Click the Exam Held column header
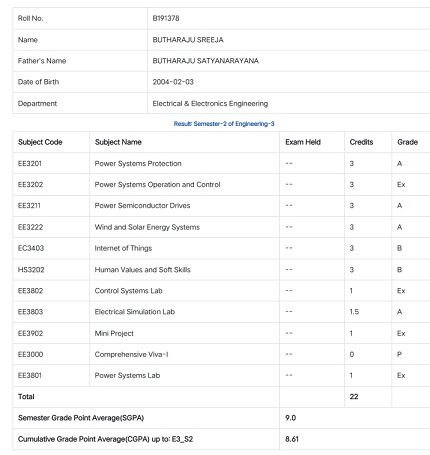The image size is (430, 455). (303, 142)
